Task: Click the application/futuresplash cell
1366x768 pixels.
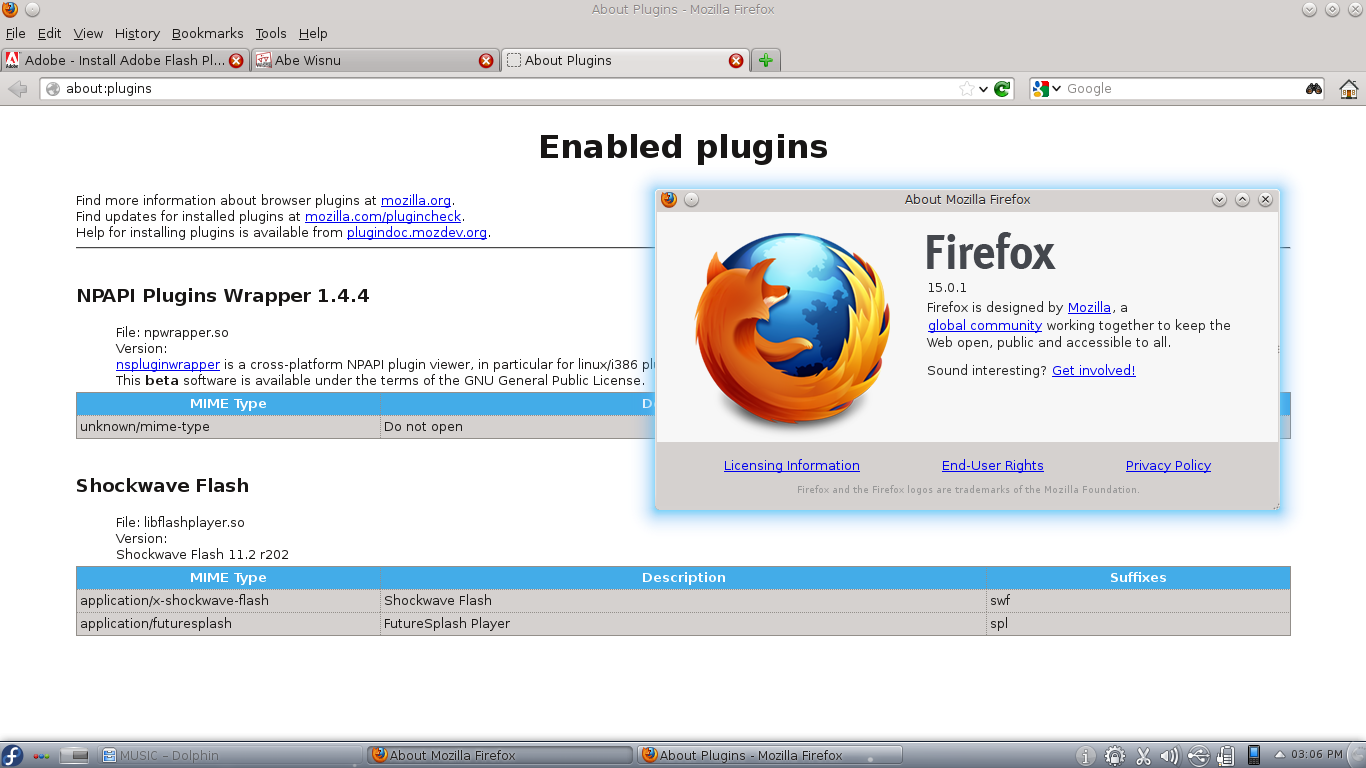Action: (228, 624)
